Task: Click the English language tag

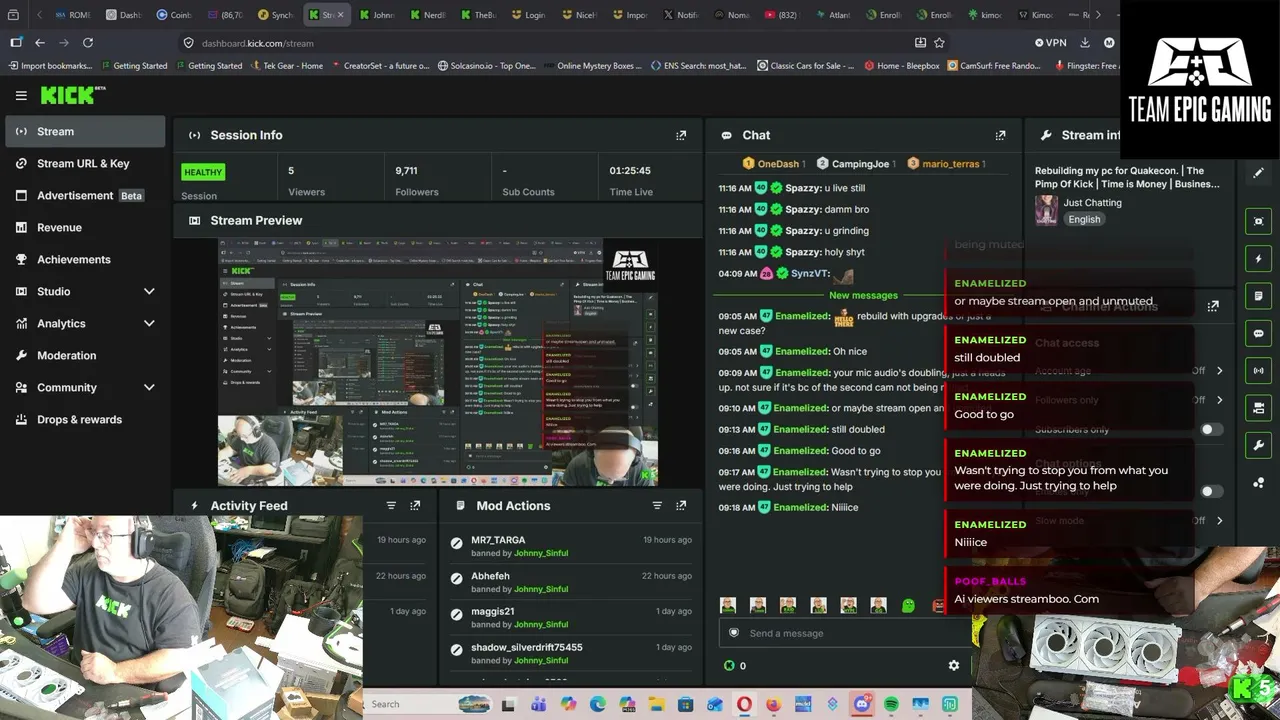Action: point(1084,220)
